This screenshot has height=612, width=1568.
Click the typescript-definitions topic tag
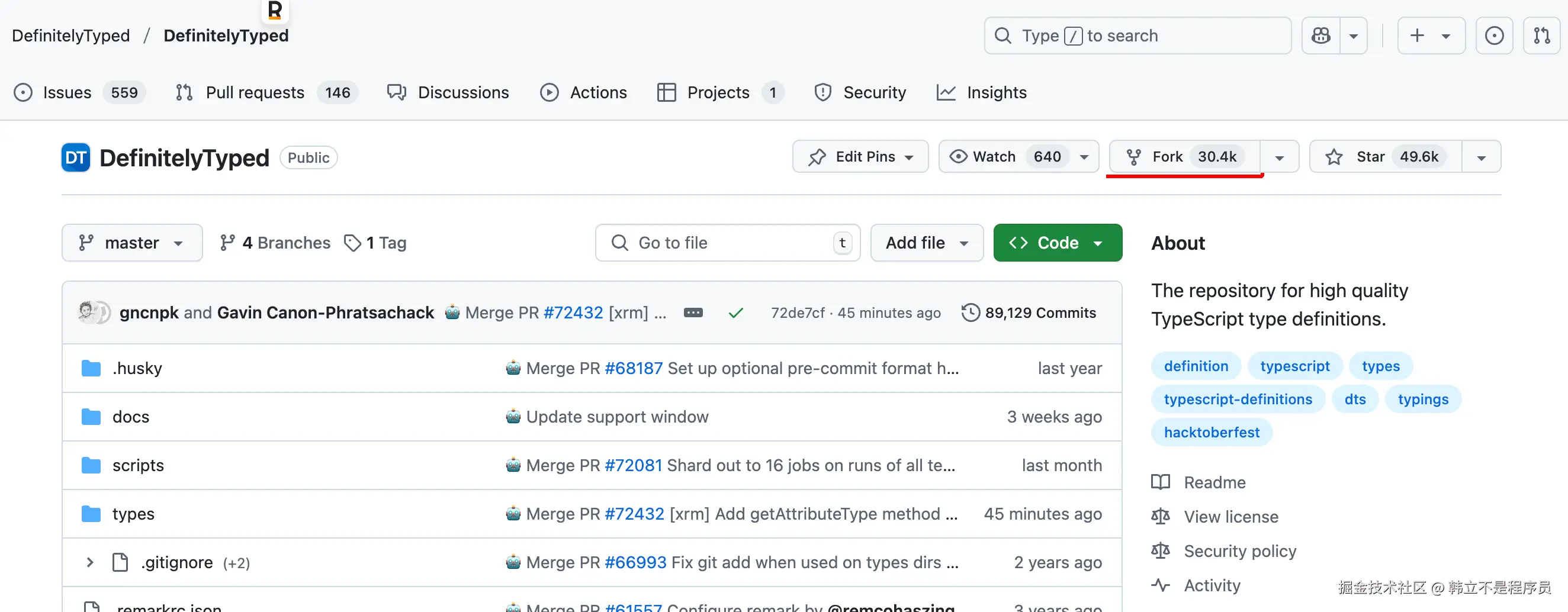1238,399
